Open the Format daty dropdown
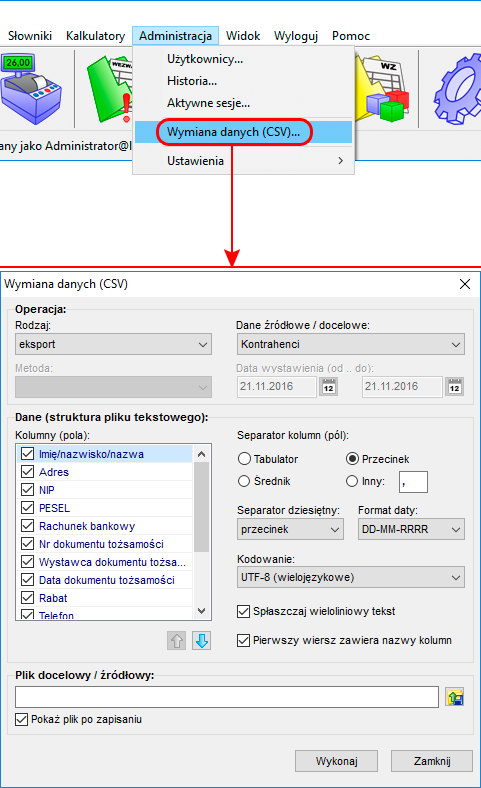 pos(411,529)
